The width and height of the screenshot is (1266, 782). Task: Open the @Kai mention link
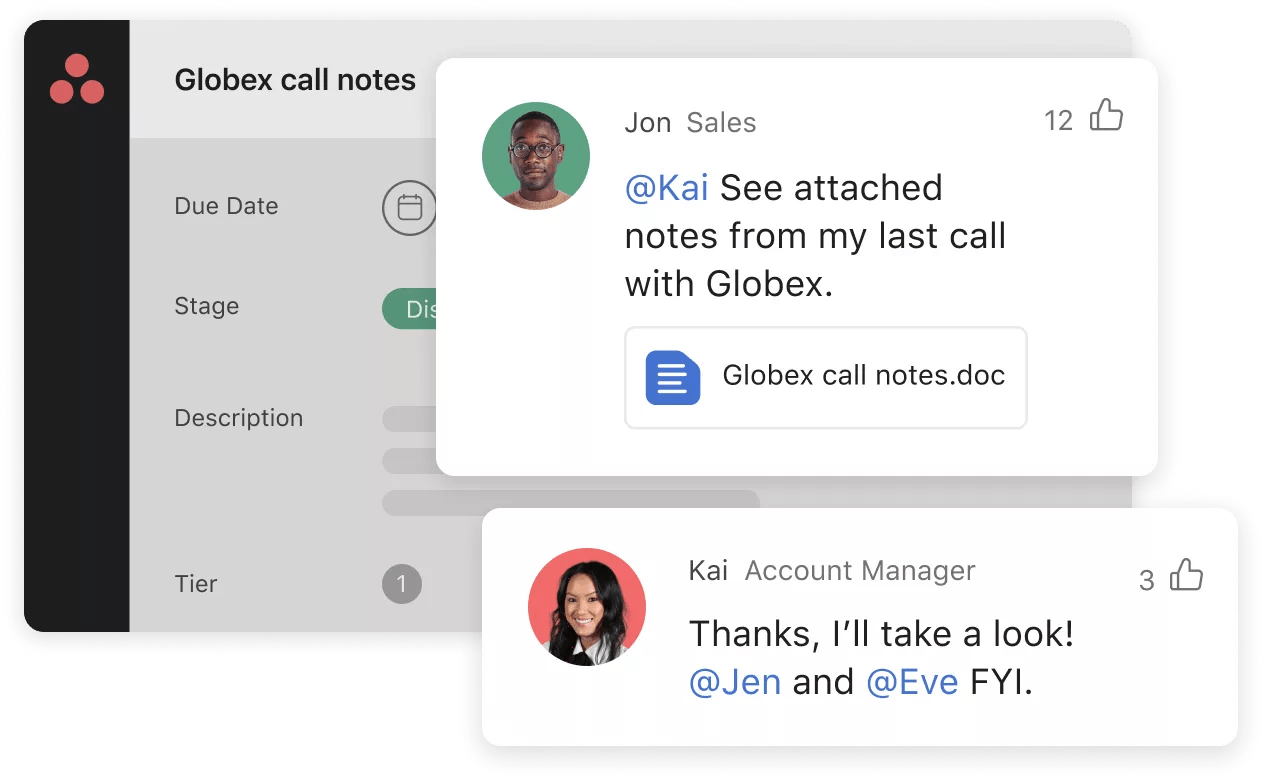tap(666, 187)
